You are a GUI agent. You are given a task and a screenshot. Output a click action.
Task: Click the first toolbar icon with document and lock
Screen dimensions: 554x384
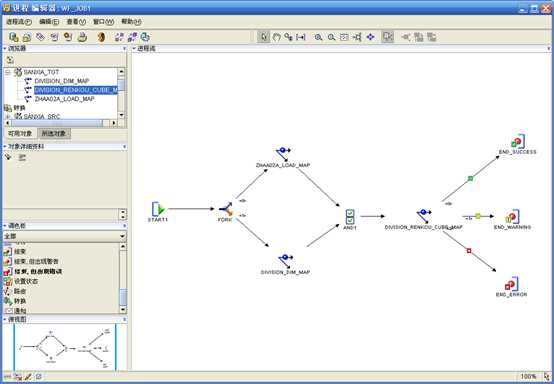[x=13, y=37]
